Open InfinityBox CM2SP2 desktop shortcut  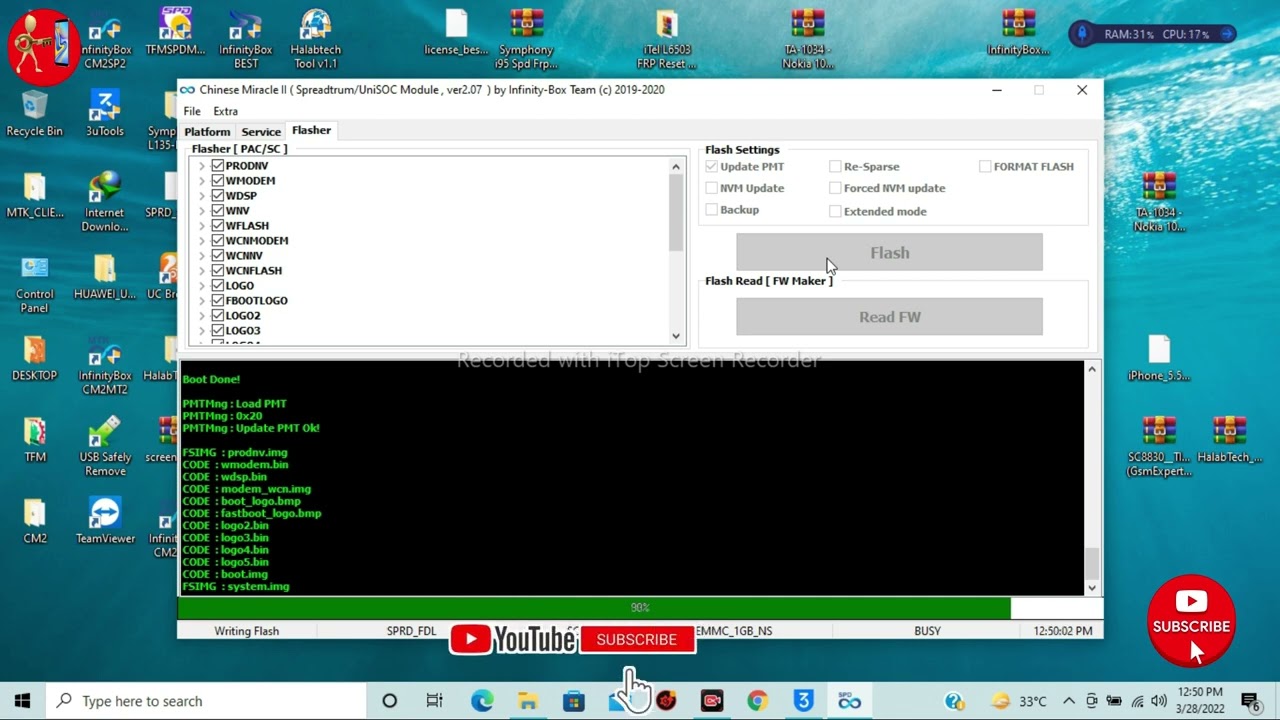tap(105, 40)
